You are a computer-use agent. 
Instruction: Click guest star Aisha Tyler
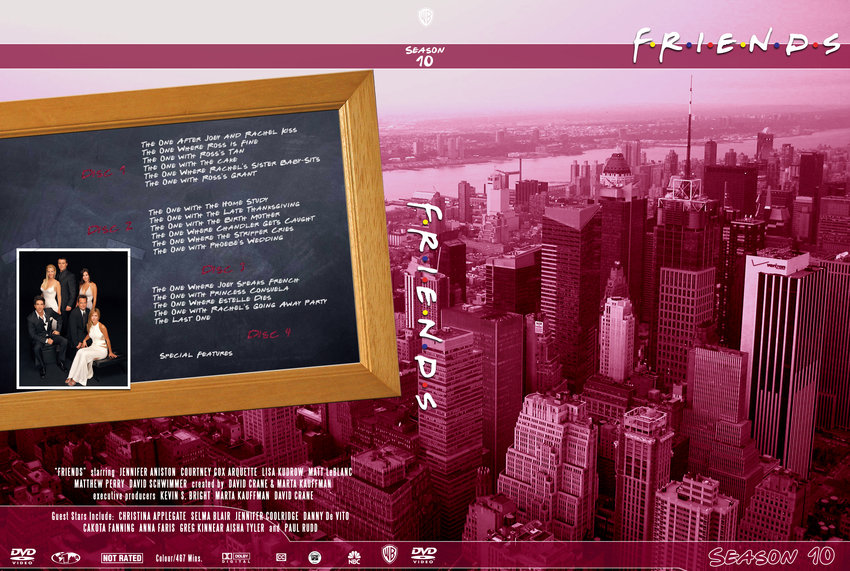click(x=243, y=528)
